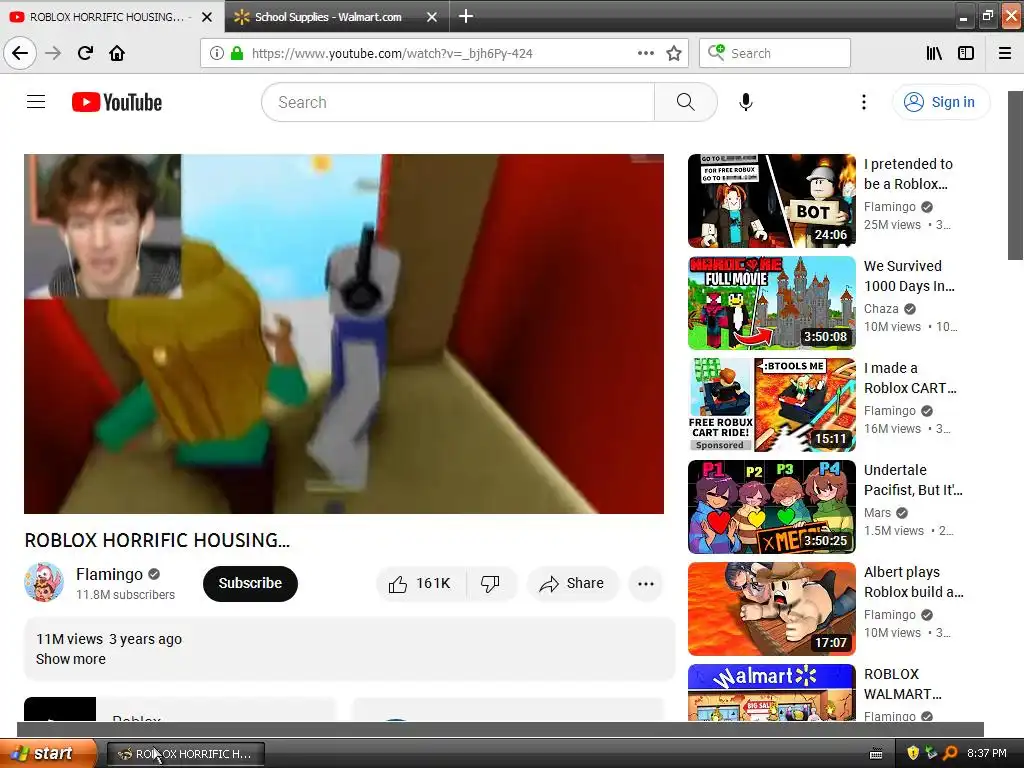Image resolution: width=1024 pixels, height=768 pixels.
Task: Open YouTube settings three-dot menu
Action: point(864,102)
